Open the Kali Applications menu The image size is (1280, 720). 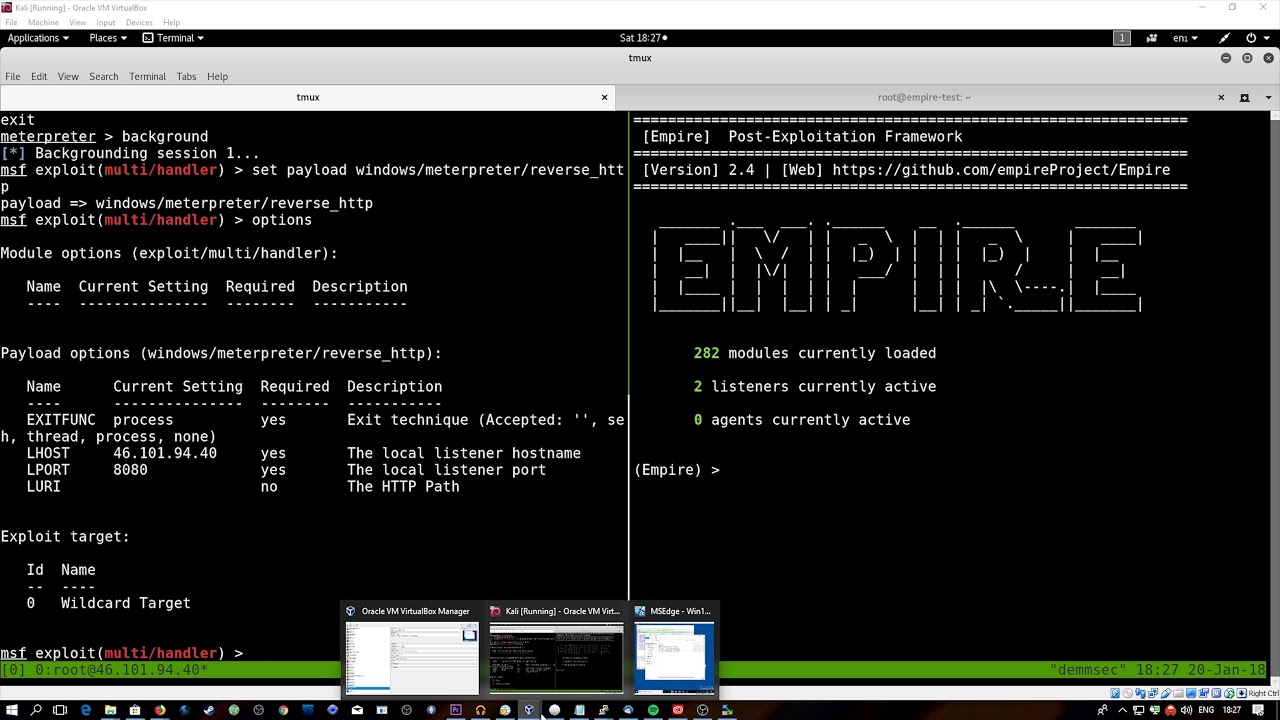pos(38,38)
